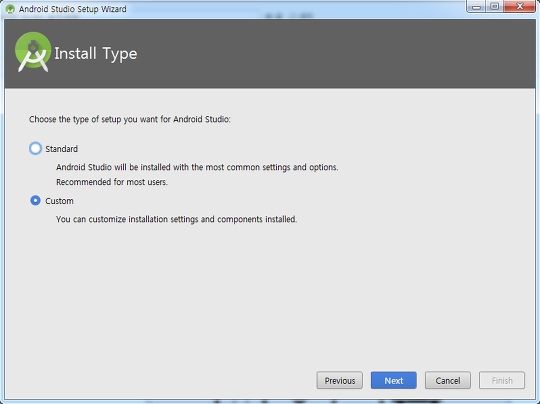
Task: Close the Setup Wizard window
Action: coord(520,7)
